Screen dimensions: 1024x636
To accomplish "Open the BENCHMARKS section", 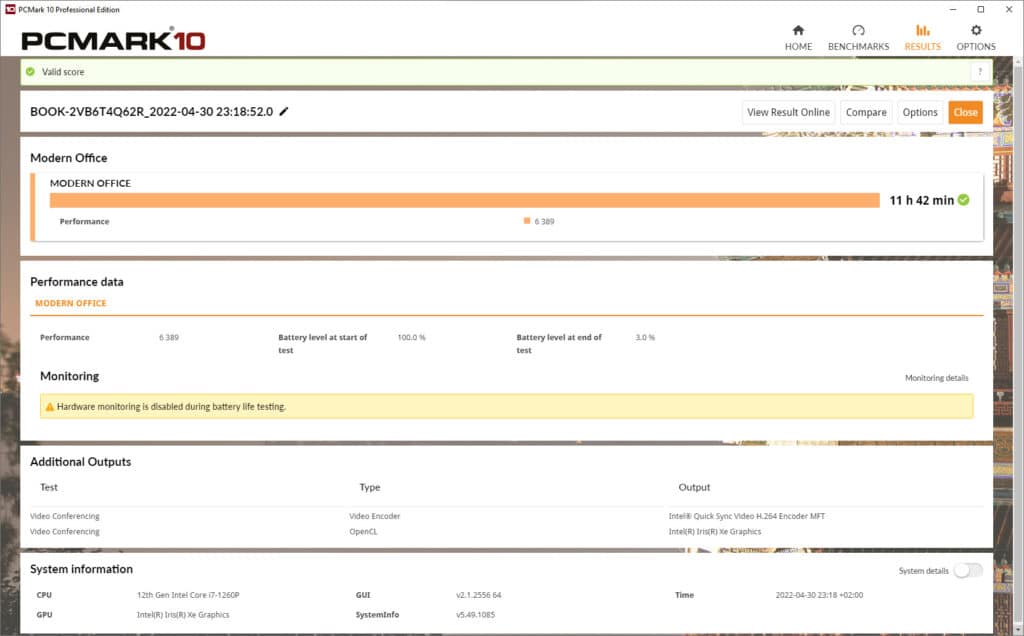I will (x=858, y=38).
